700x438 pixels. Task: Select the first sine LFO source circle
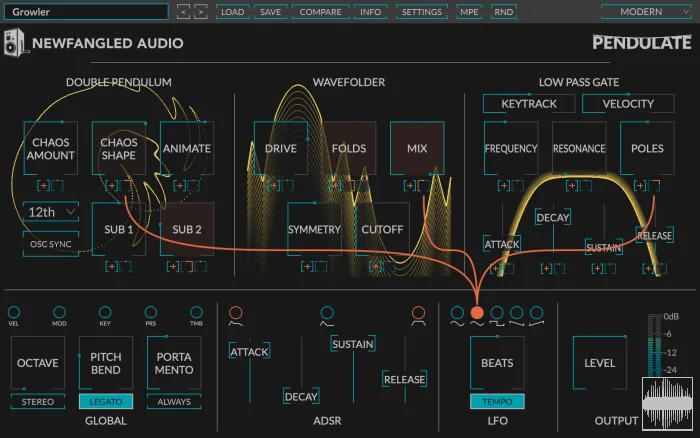tap(457, 313)
